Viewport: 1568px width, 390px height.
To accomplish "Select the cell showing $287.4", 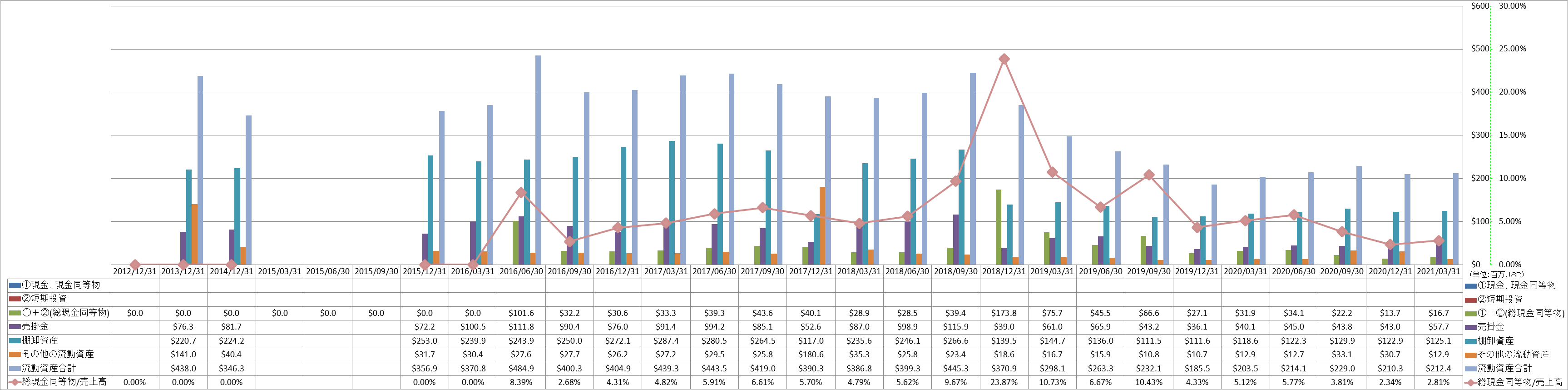I will [666, 340].
